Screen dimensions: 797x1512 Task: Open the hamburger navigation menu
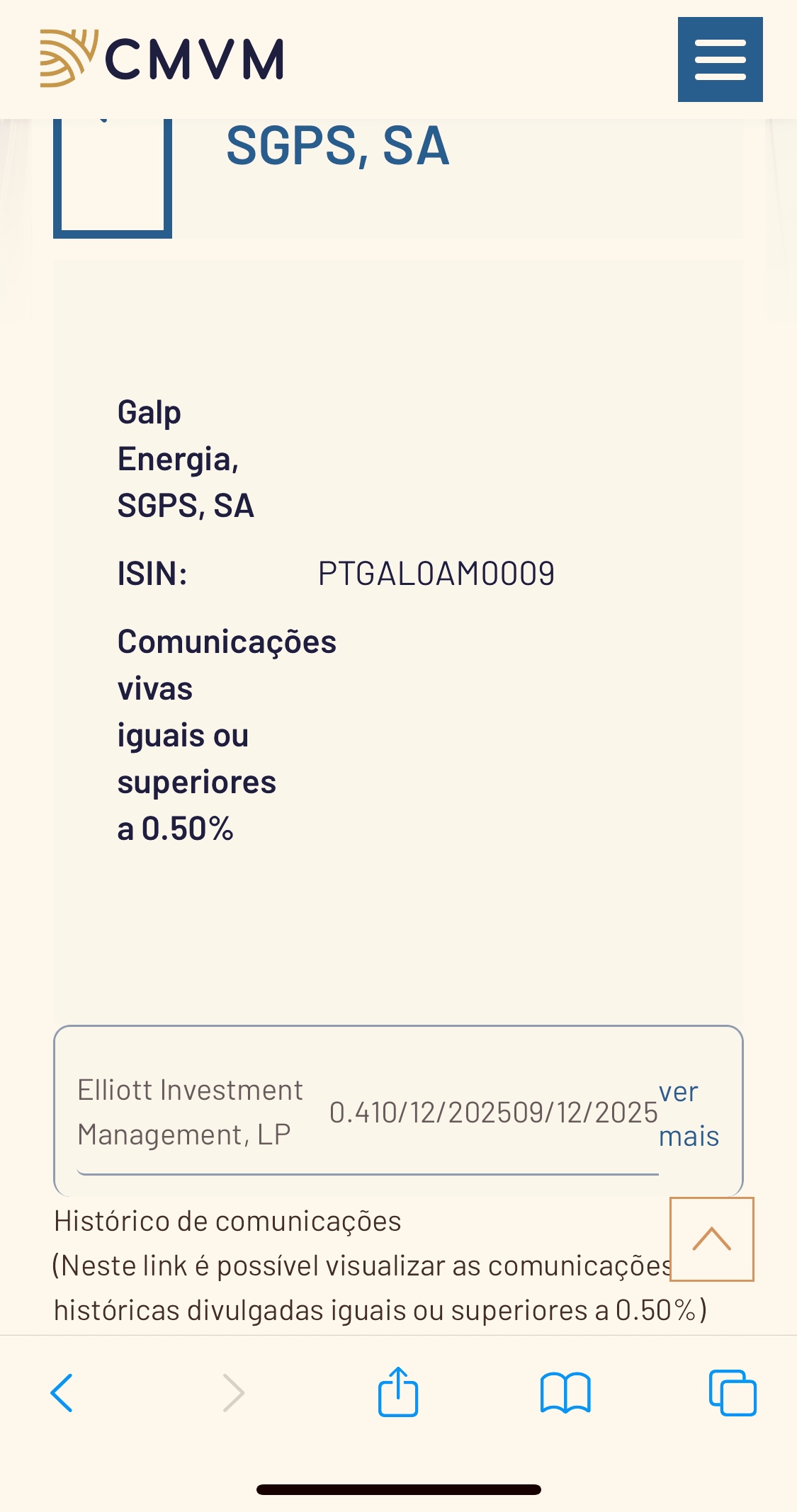(x=720, y=59)
